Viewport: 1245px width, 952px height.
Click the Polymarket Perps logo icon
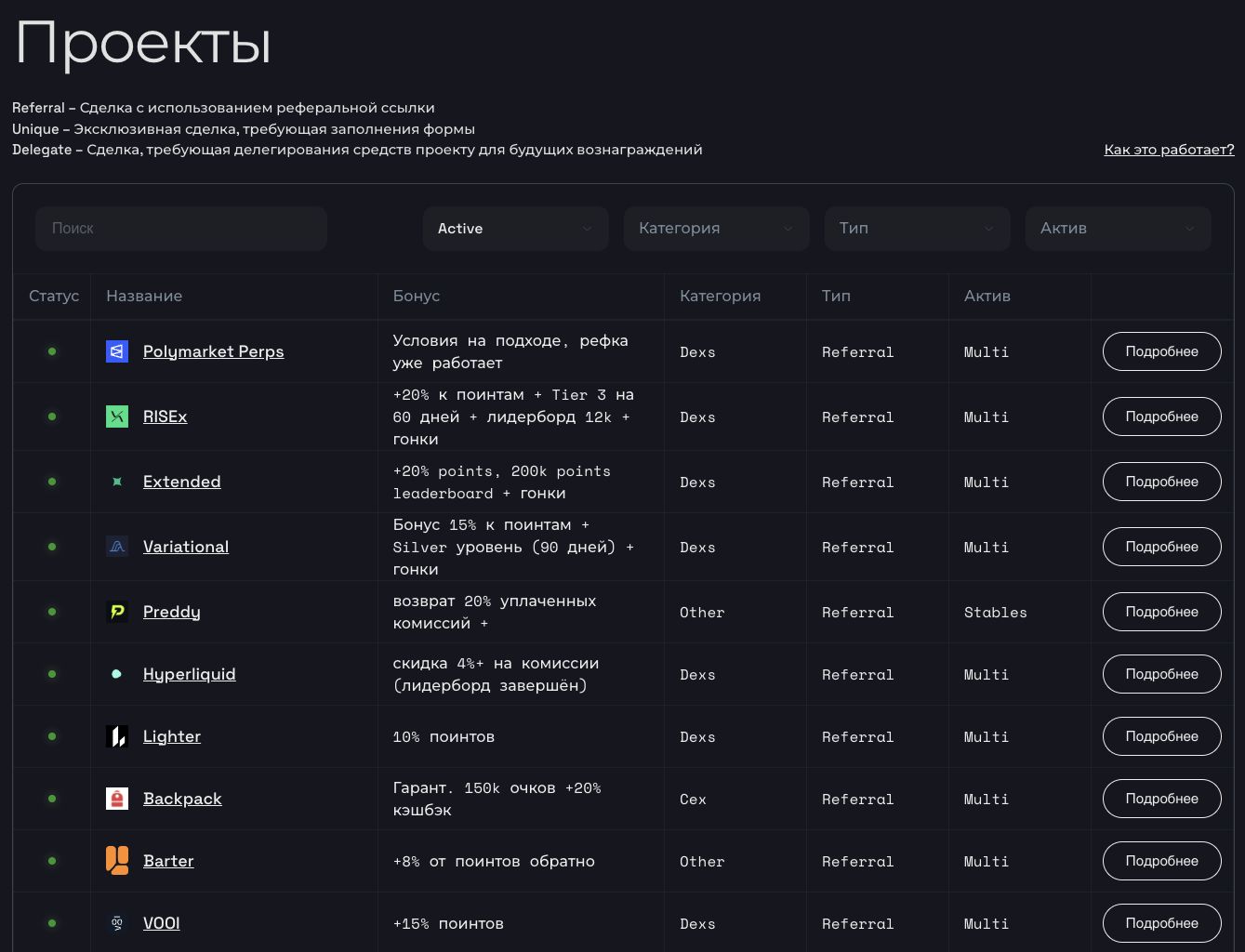coord(117,351)
